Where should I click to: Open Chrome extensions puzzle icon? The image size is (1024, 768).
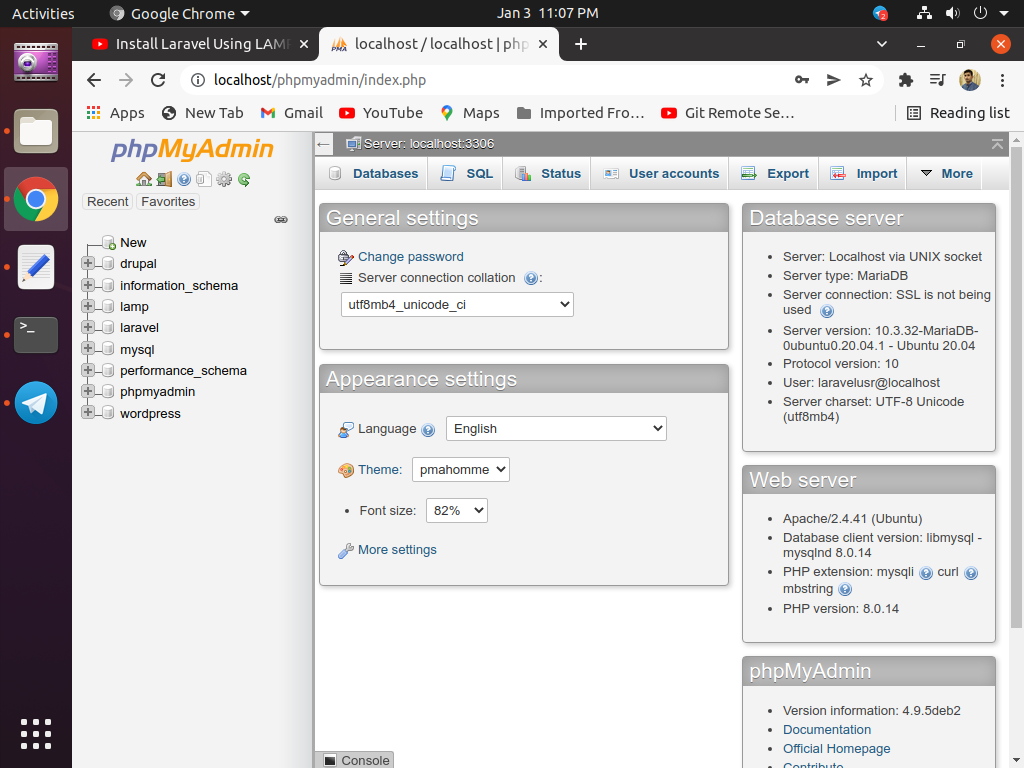tap(906, 80)
